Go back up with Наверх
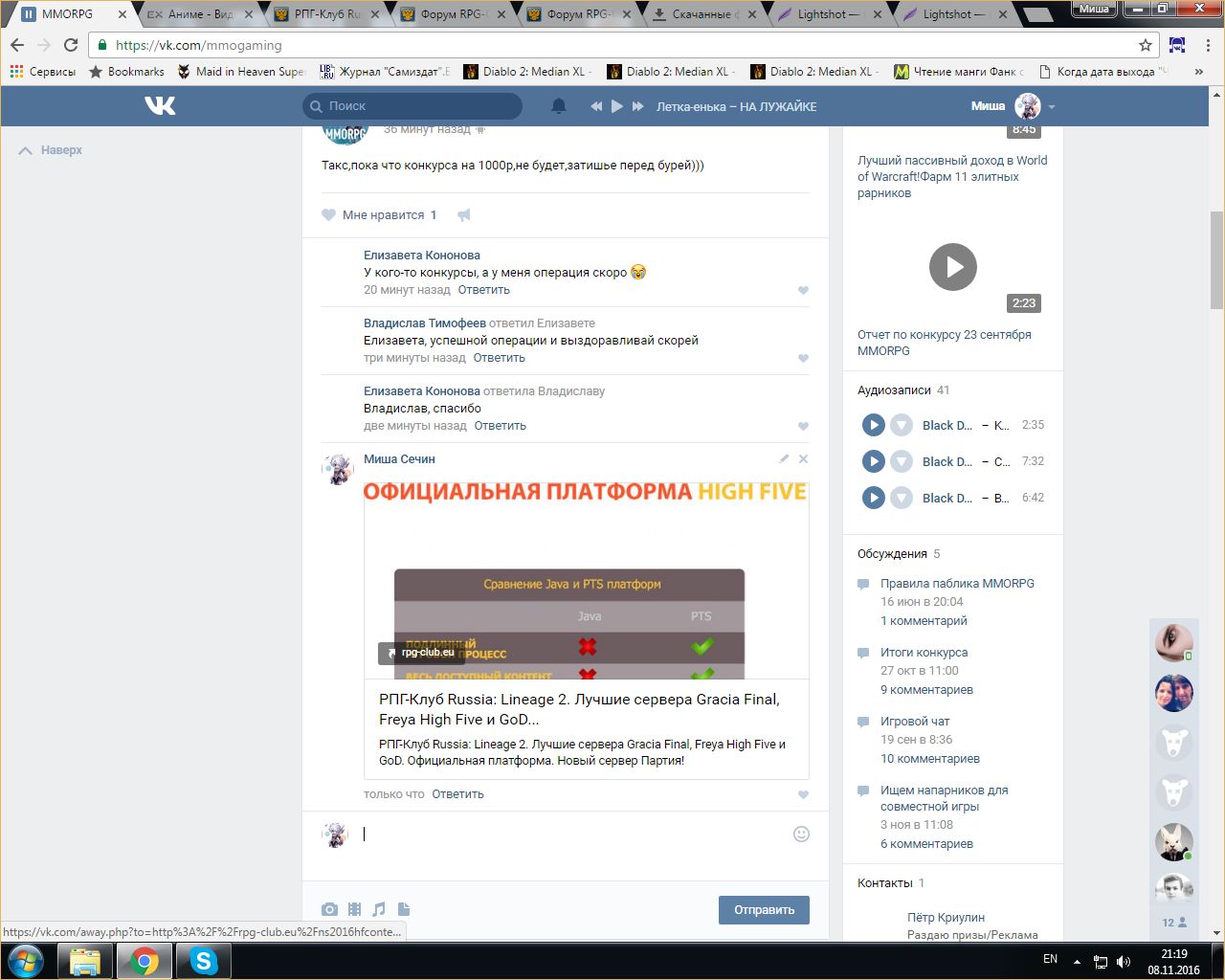The image size is (1225, 980). (51, 150)
